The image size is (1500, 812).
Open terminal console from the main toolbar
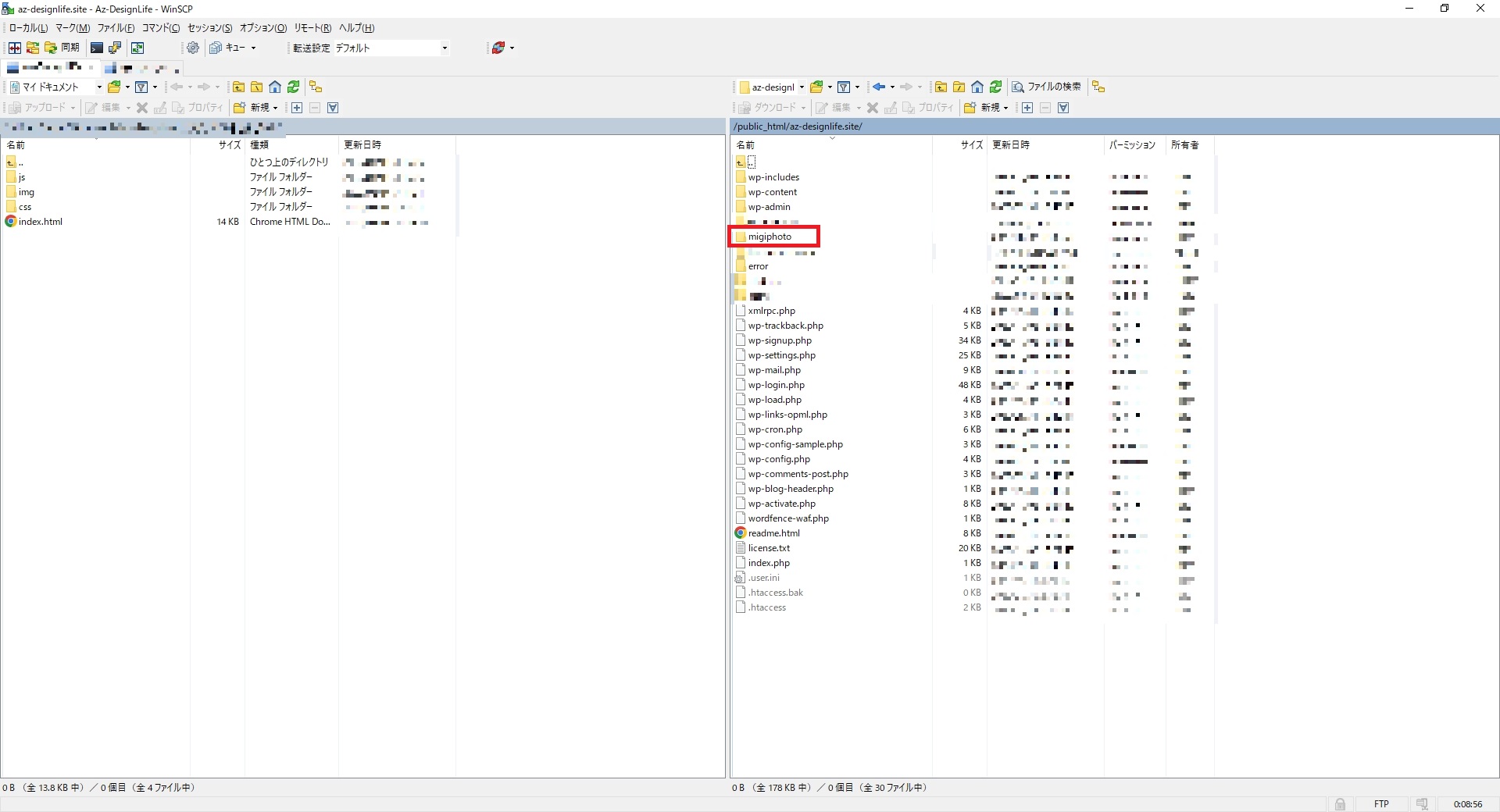97,48
